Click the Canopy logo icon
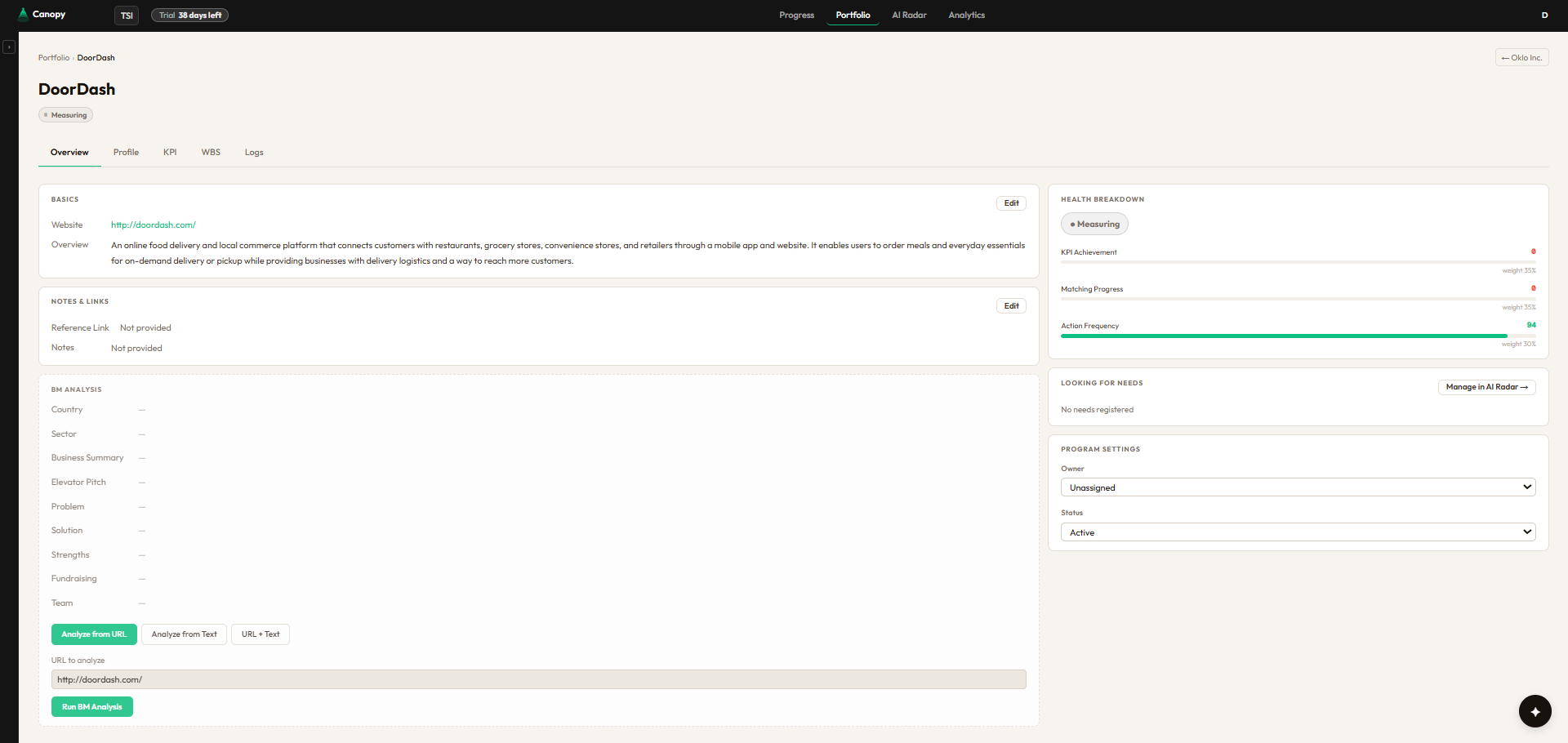The width and height of the screenshot is (1568, 743). tap(23, 14)
